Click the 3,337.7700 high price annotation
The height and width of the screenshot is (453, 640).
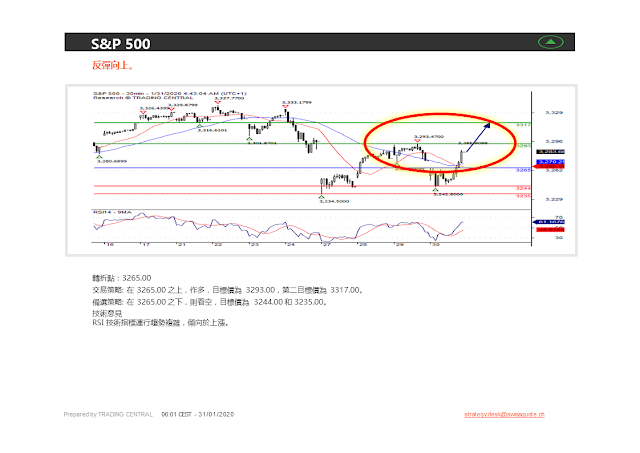(229, 98)
